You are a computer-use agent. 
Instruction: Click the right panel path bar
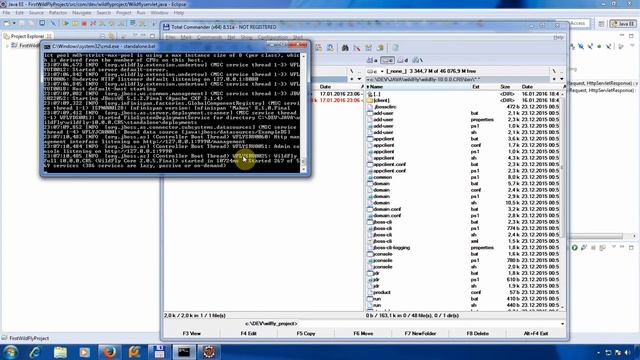point(457,79)
